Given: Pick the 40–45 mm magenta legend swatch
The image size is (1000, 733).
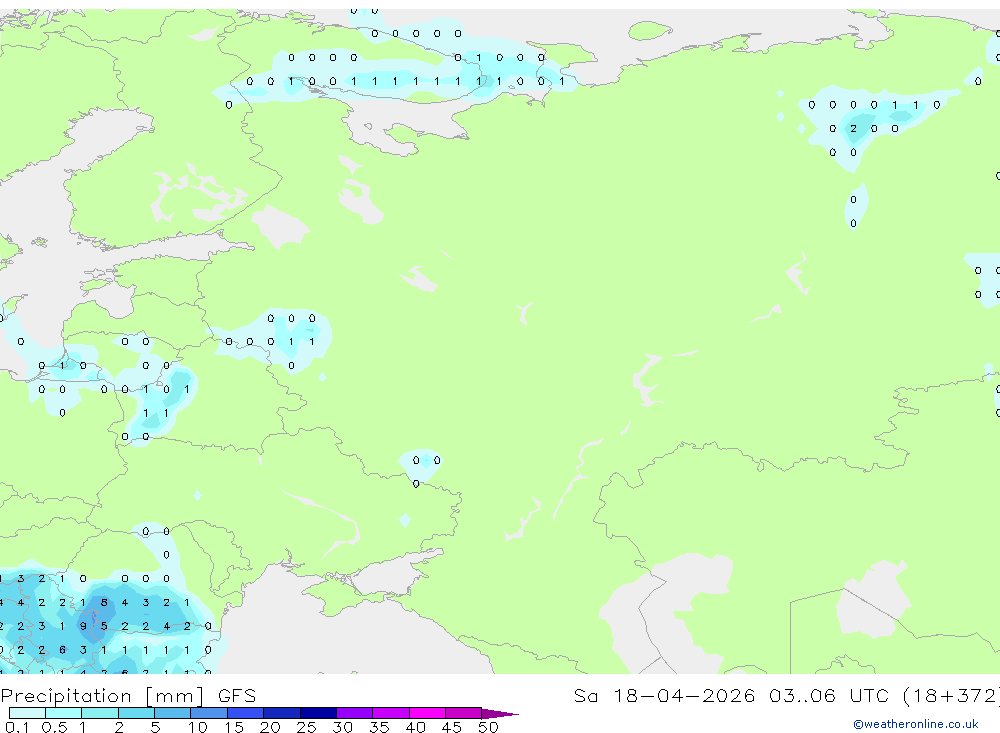Looking at the screenshot, I should pos(427,713).
